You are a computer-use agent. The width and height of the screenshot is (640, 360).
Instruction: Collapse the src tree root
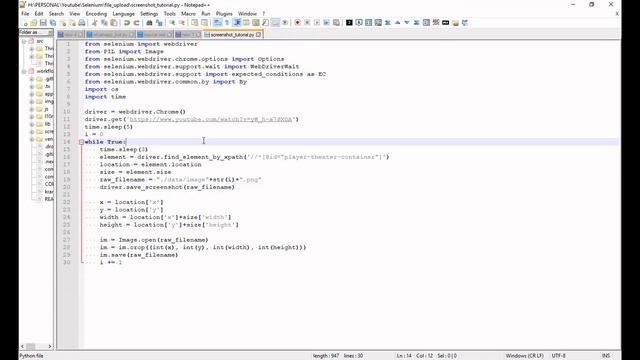tap(24, 41)
